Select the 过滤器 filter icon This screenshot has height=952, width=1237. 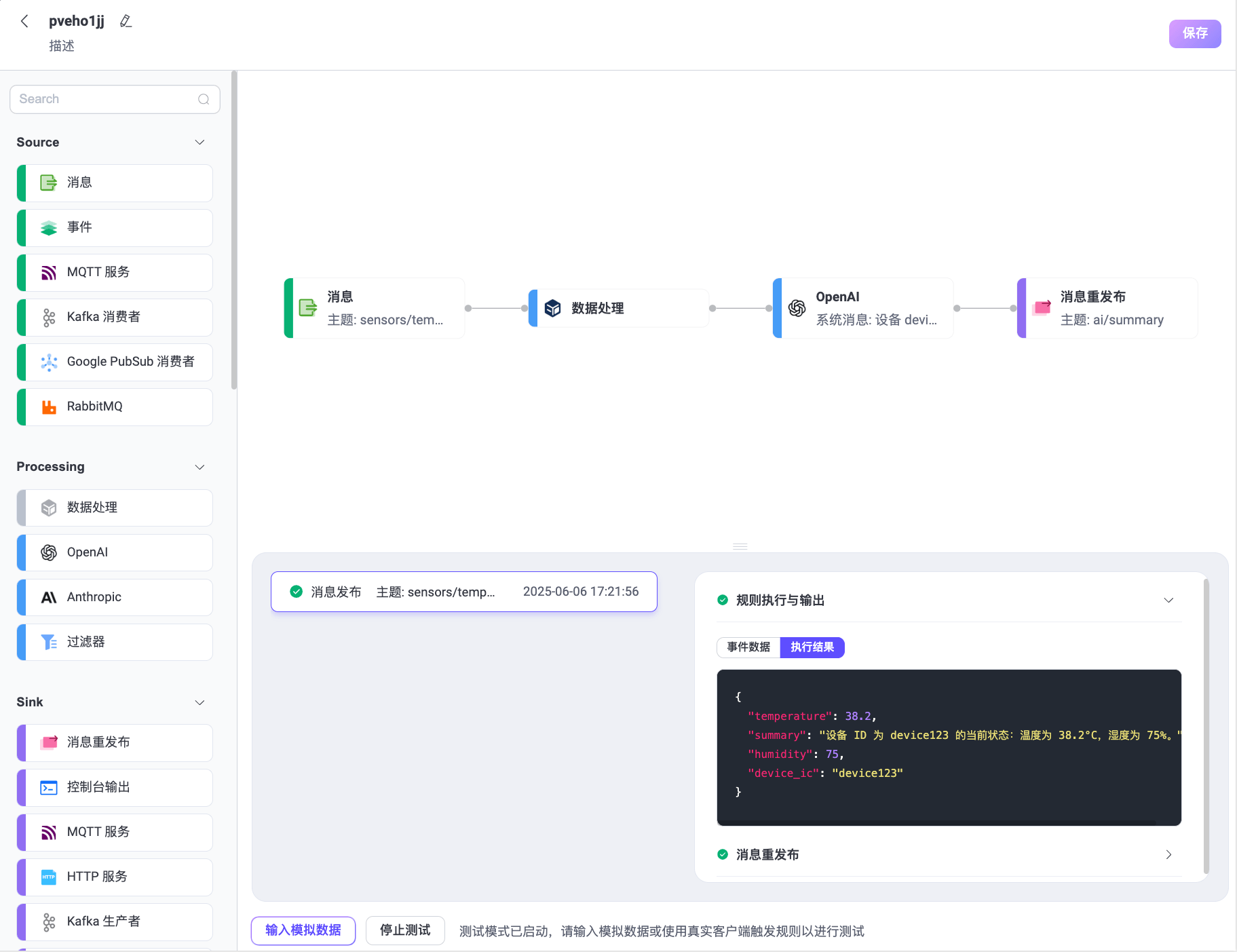(48, 642)
